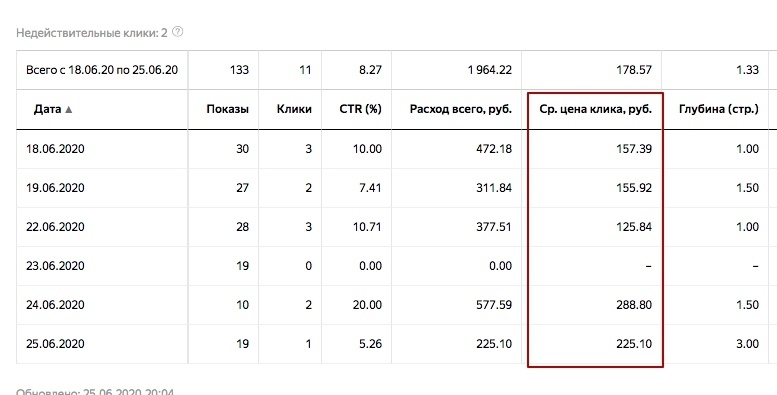
Task: Click the CTR (%) column header
Action: (x=360, y=109)
